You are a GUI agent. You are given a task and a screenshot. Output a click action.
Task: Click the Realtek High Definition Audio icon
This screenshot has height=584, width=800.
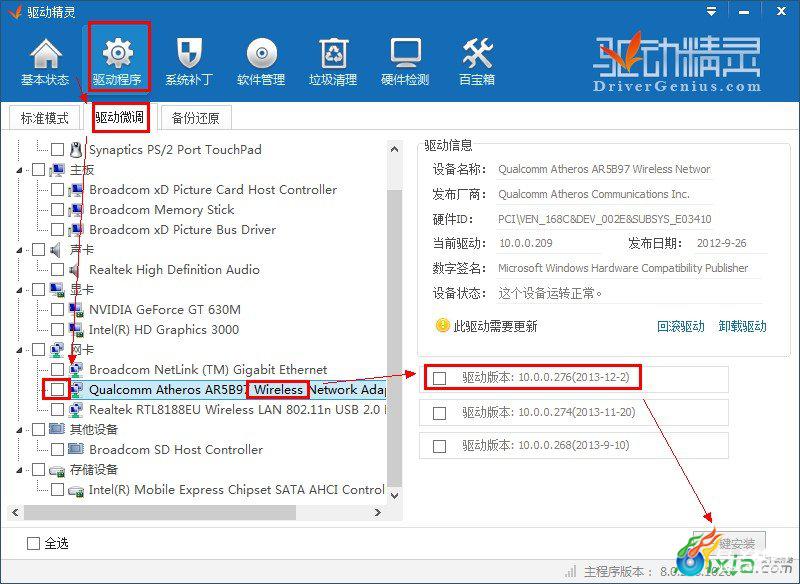[x=76, y=270]
